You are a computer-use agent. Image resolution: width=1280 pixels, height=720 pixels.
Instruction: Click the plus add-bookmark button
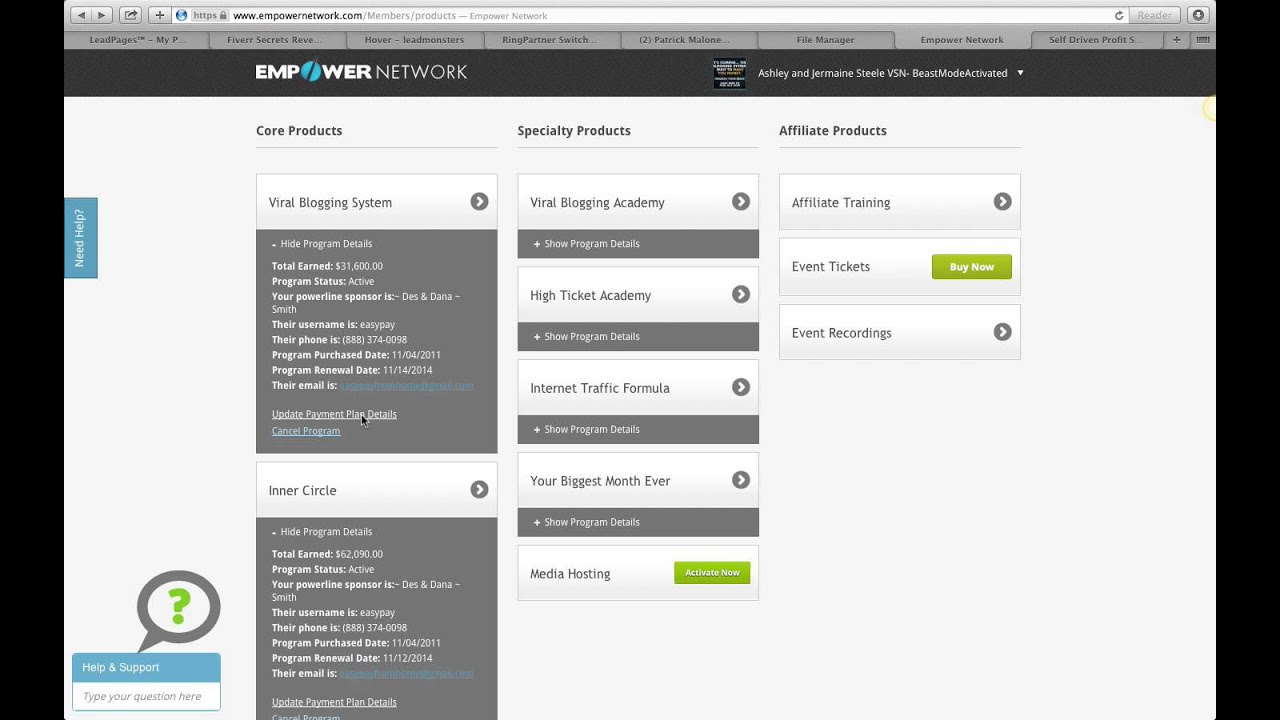[x=159, y=15]
